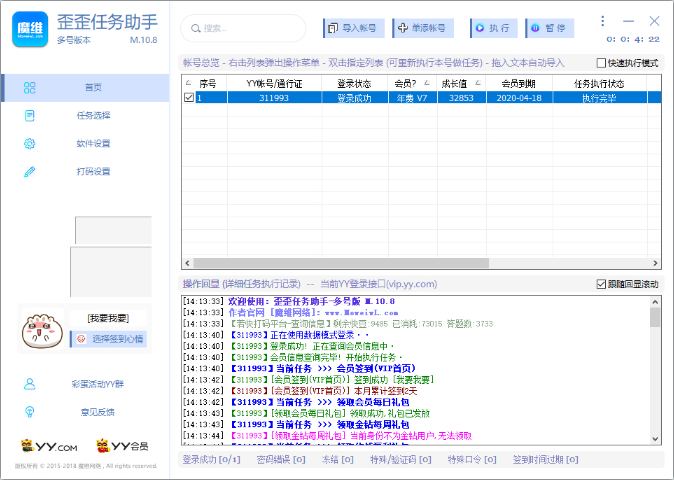Viewport: 674px width, 480px height.
Task: Click table scroll-right arrow
Action: click(655, 263)
